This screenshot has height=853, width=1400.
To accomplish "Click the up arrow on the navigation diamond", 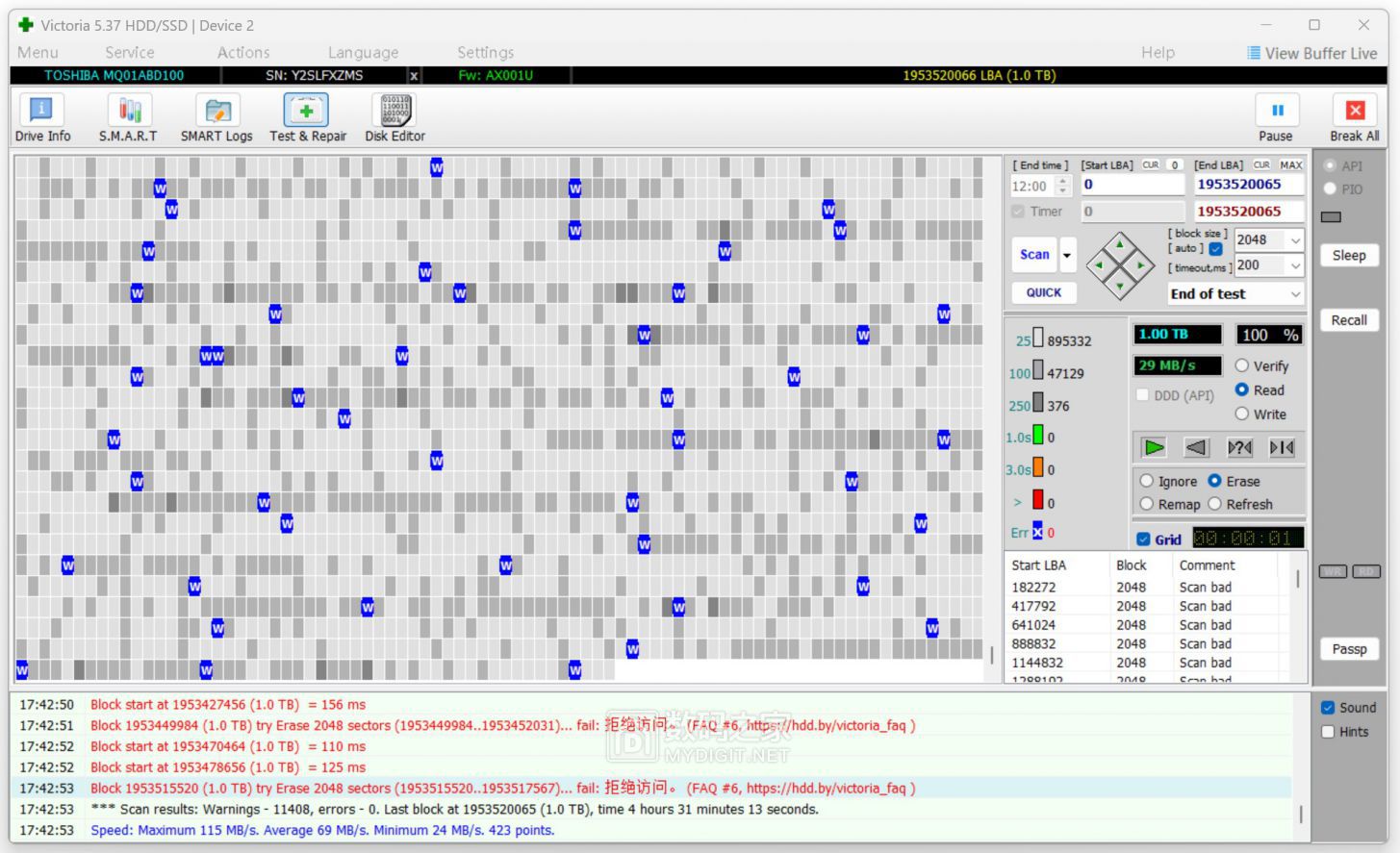I will click(x=1120, y=245).
